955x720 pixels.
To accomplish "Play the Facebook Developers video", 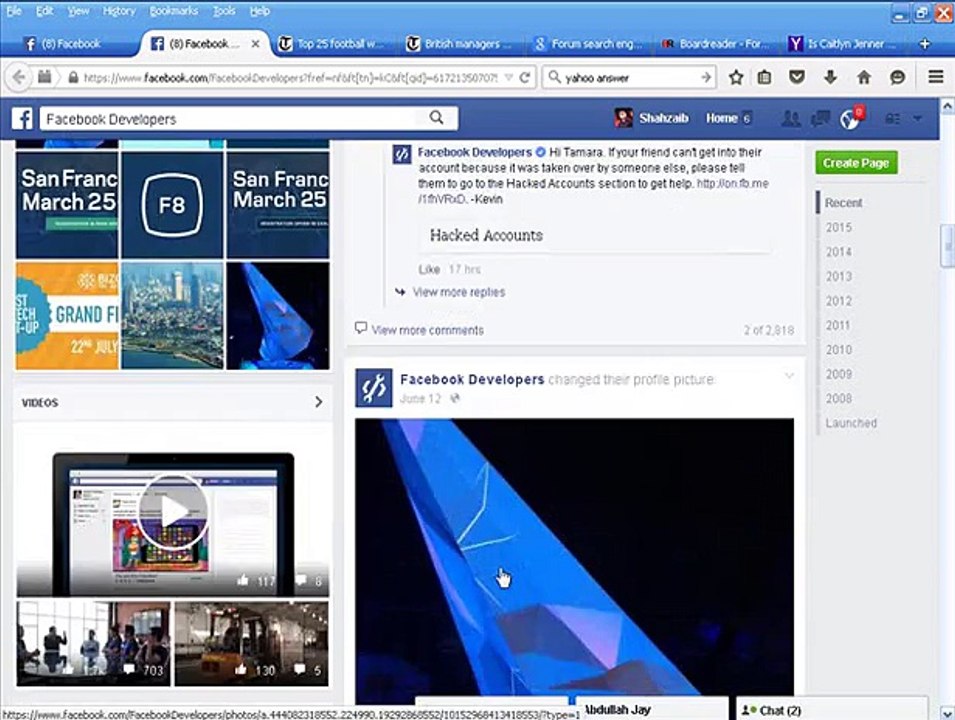I will (x=173, y=512).
